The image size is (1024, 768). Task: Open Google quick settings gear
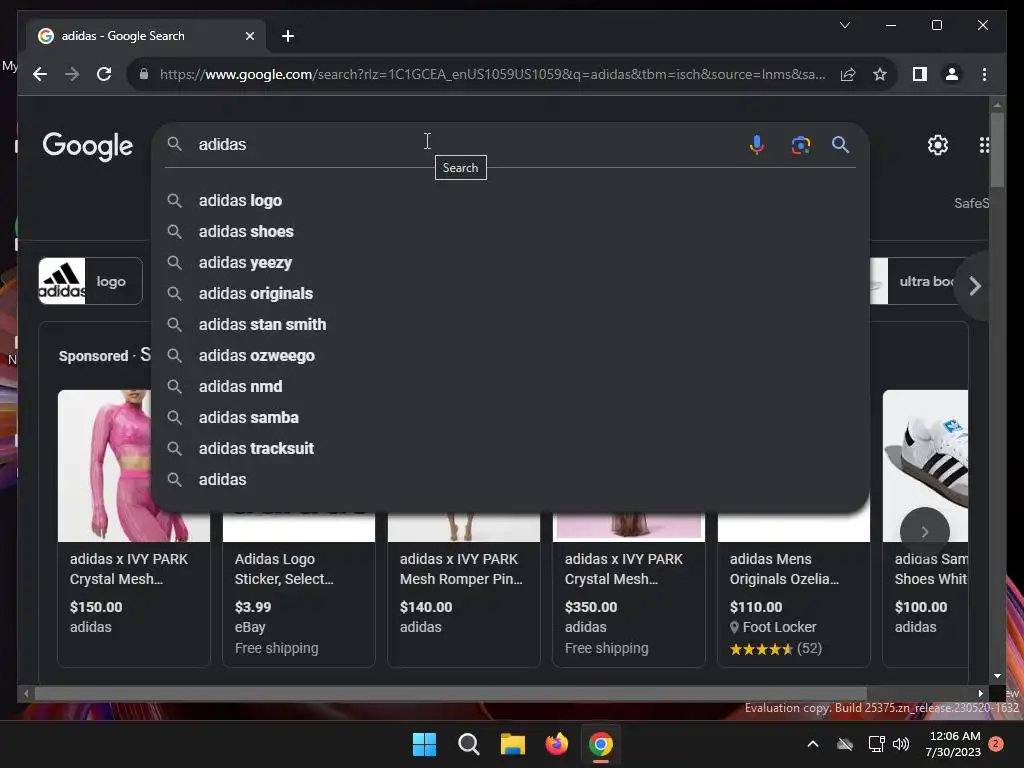[938, 145]
